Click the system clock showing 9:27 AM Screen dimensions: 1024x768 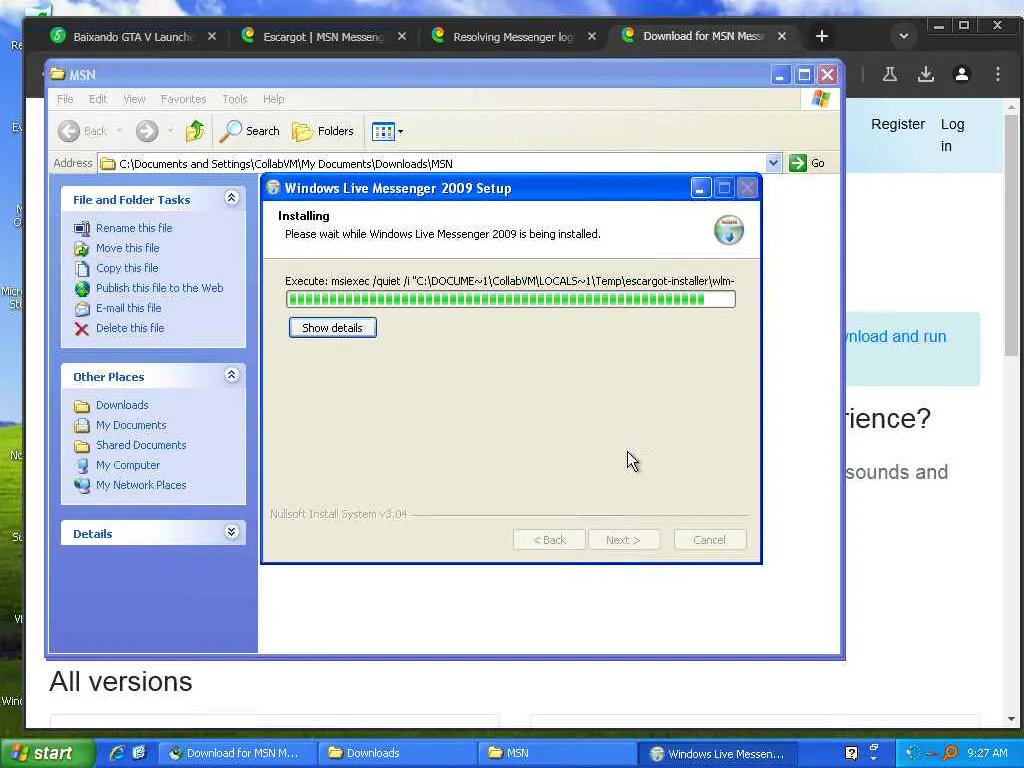click(987, 753)
